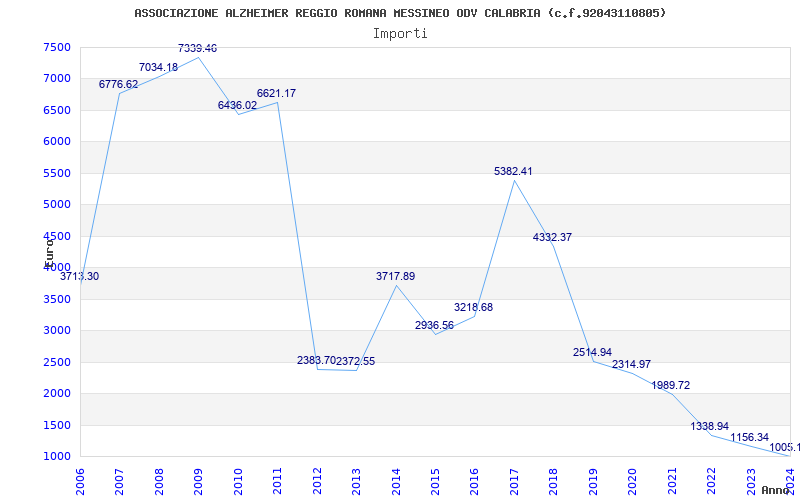Select the data label 4332.37
The width and height of the screenshot is (800, 500).
tap(552, 237)
